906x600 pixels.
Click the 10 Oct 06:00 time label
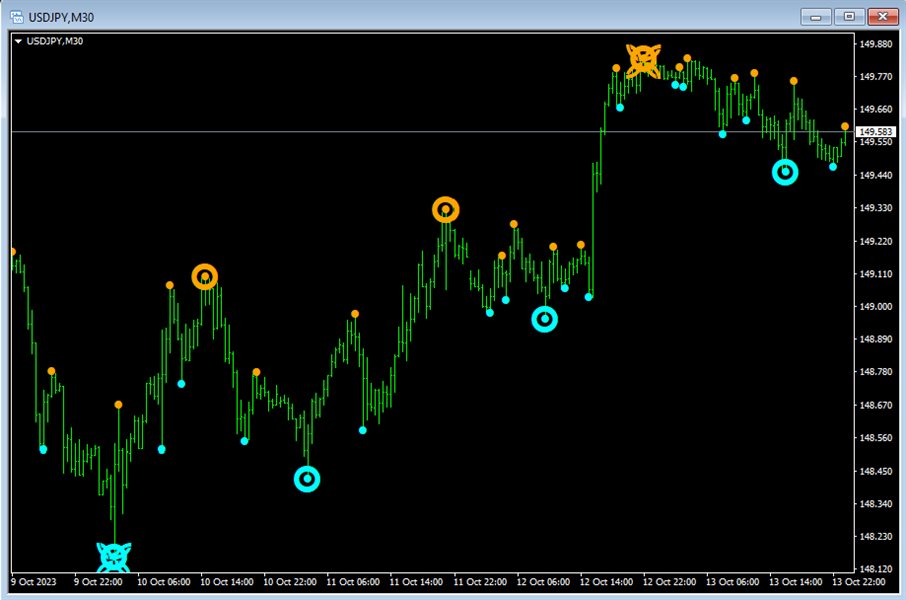pos(164,582)
